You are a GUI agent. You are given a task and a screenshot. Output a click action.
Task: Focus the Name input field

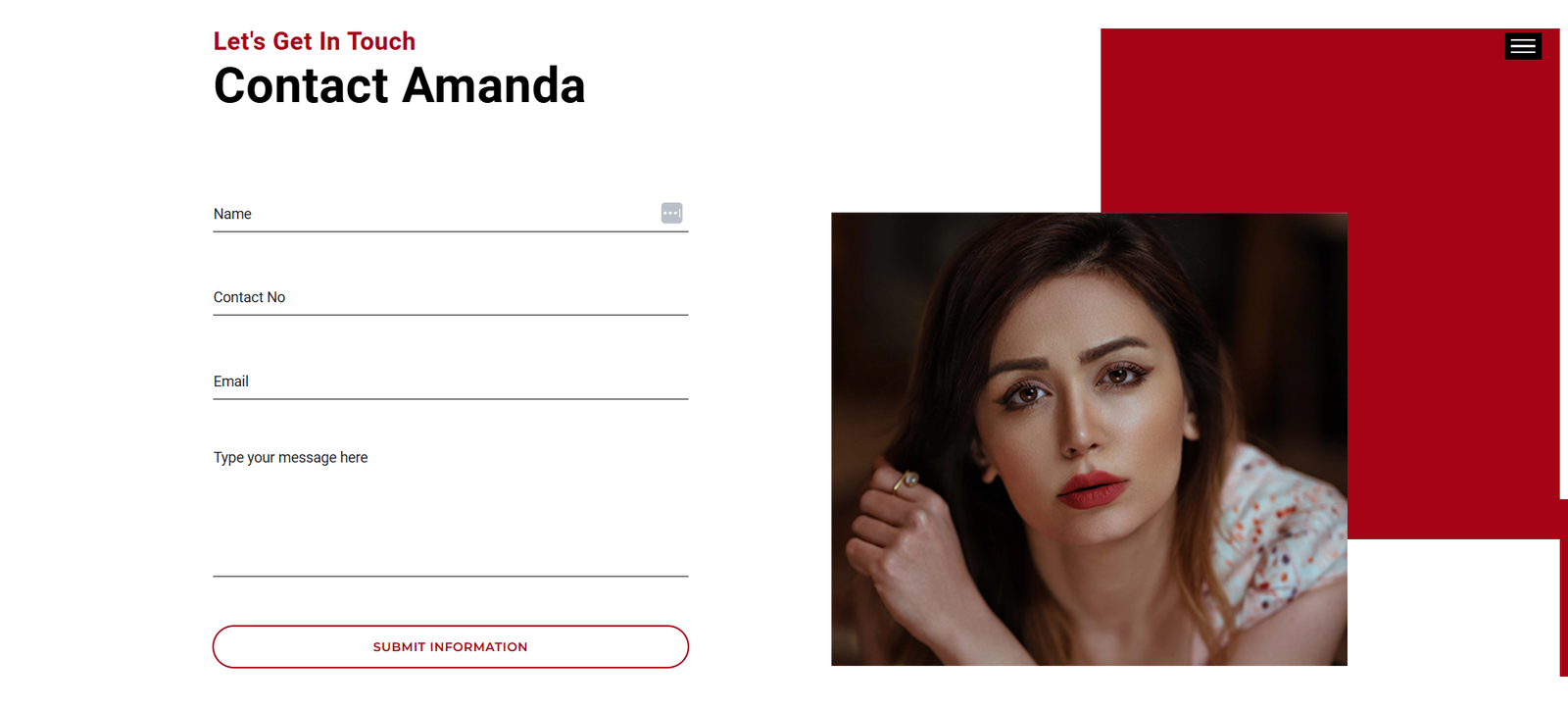point(451,214)
